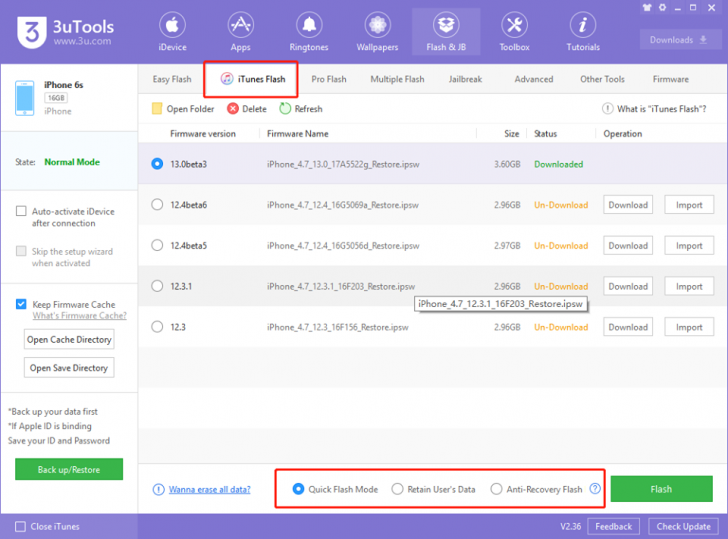
Task: Click the Back up/Restore button
Action: point(69,469)
